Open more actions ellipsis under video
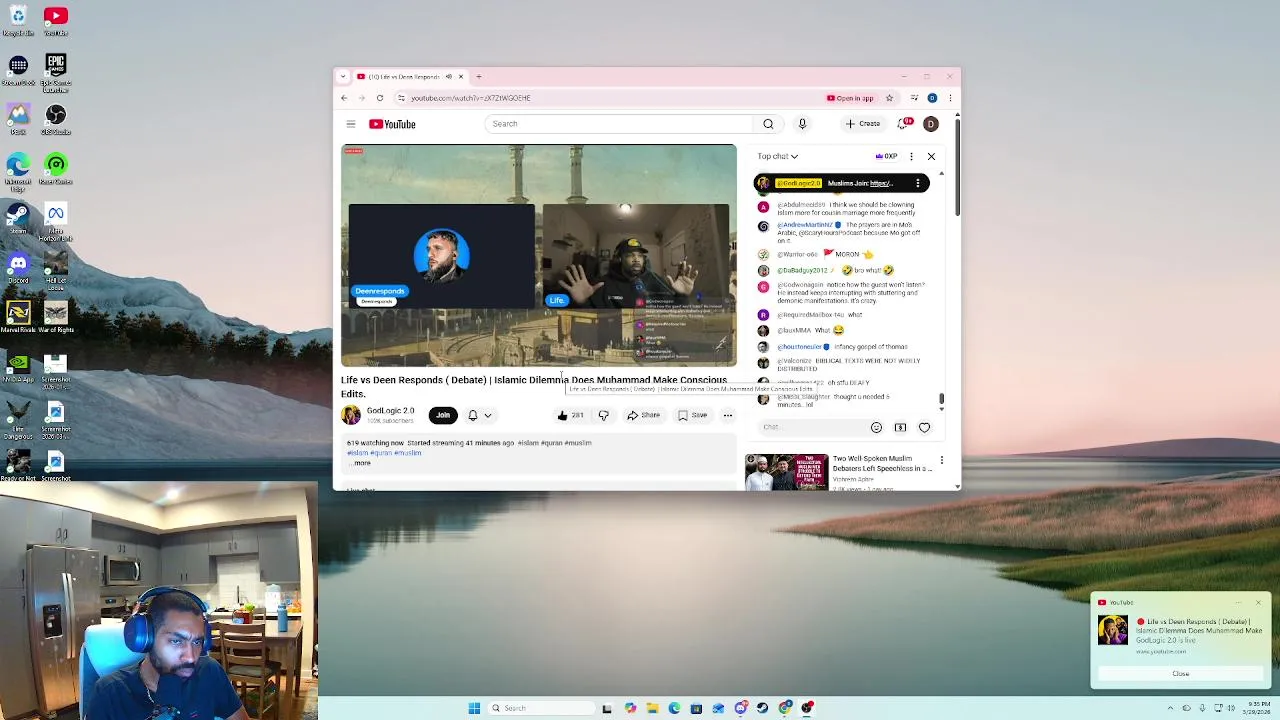The width and height of the screenshot is (1280, 720). tap(728, 415)
